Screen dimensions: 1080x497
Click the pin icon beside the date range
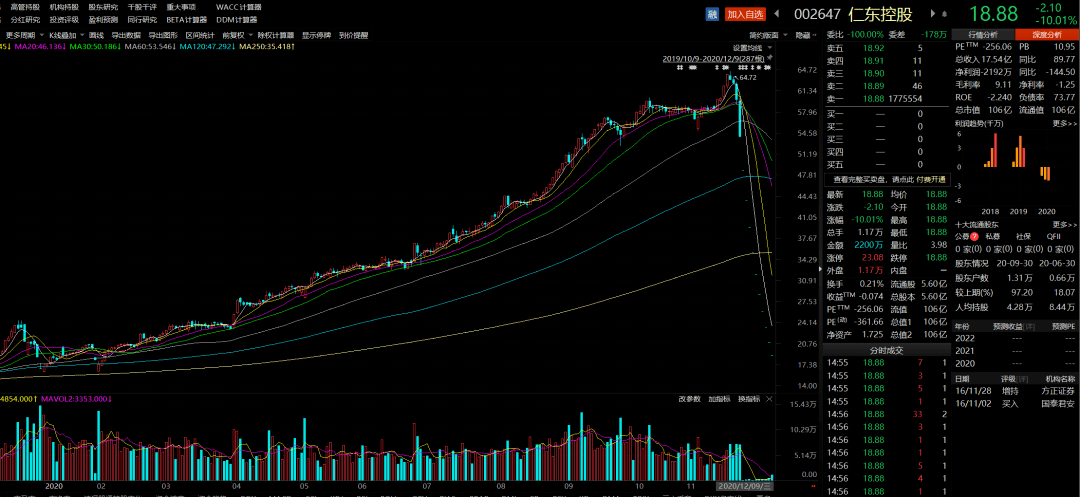coord(769,59)
